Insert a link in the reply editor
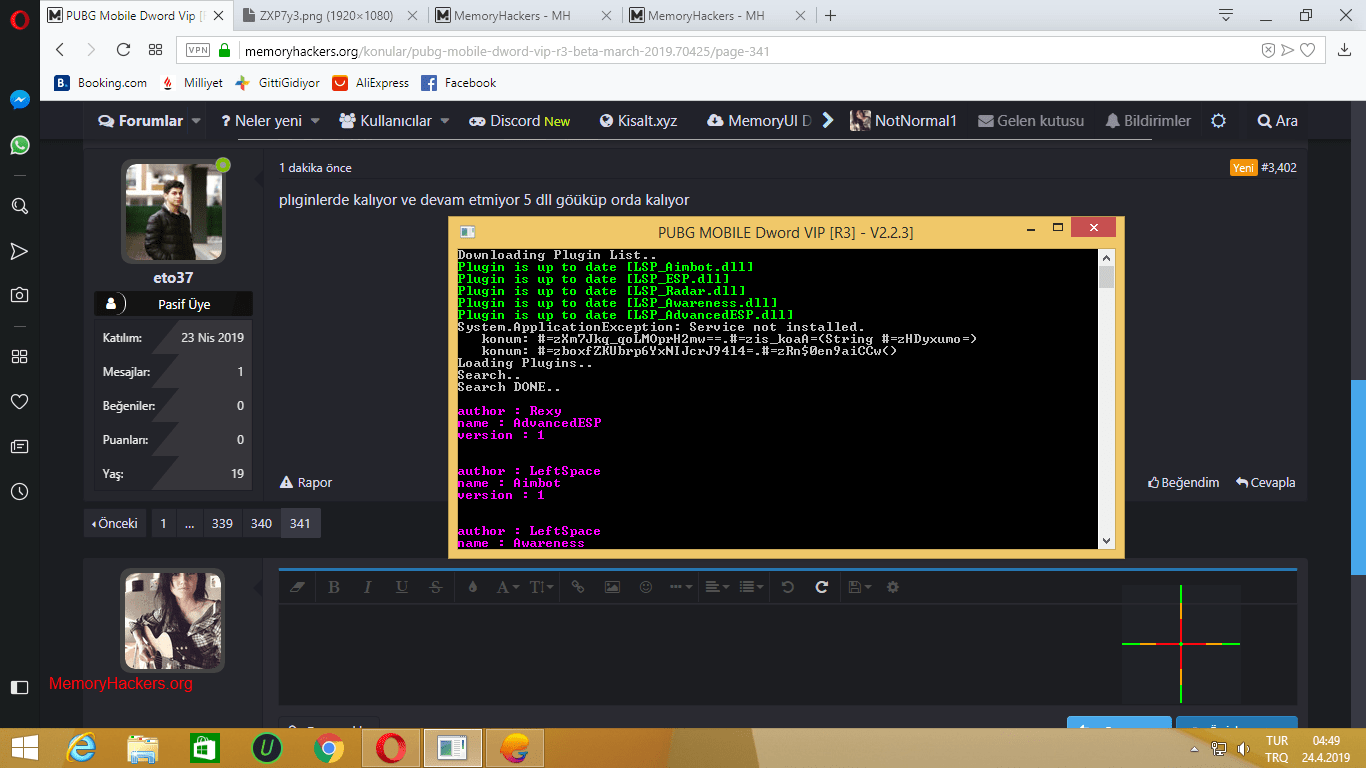 (578, 587)
